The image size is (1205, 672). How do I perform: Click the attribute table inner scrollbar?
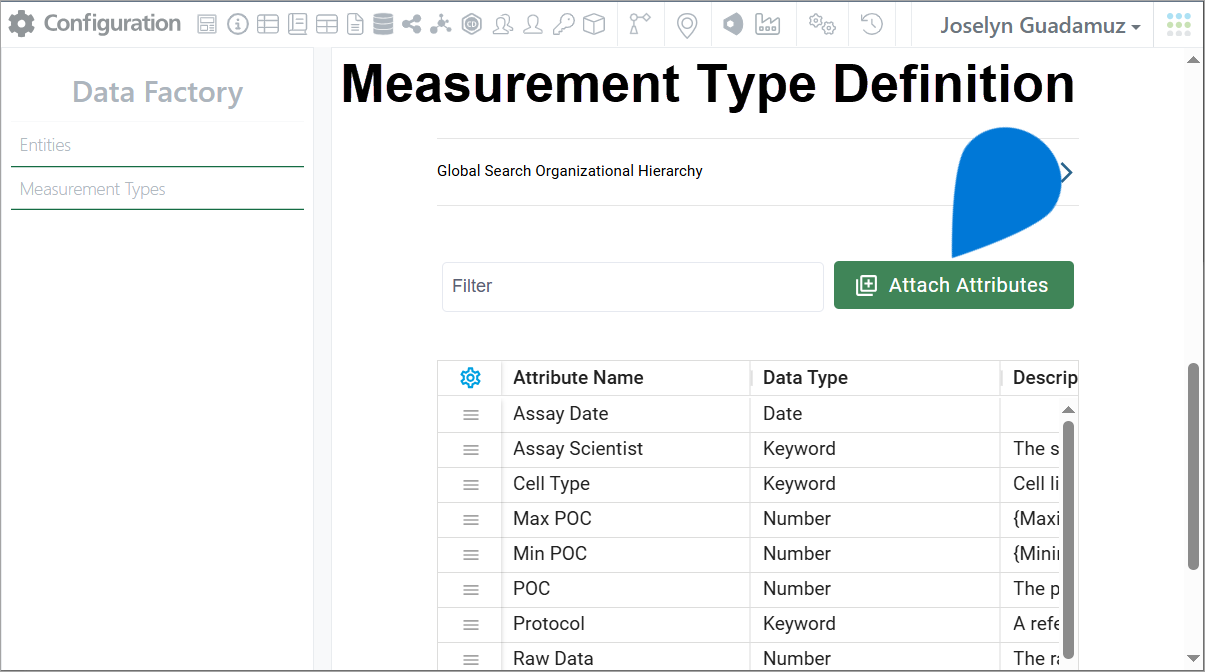[x=1068, y=540]
